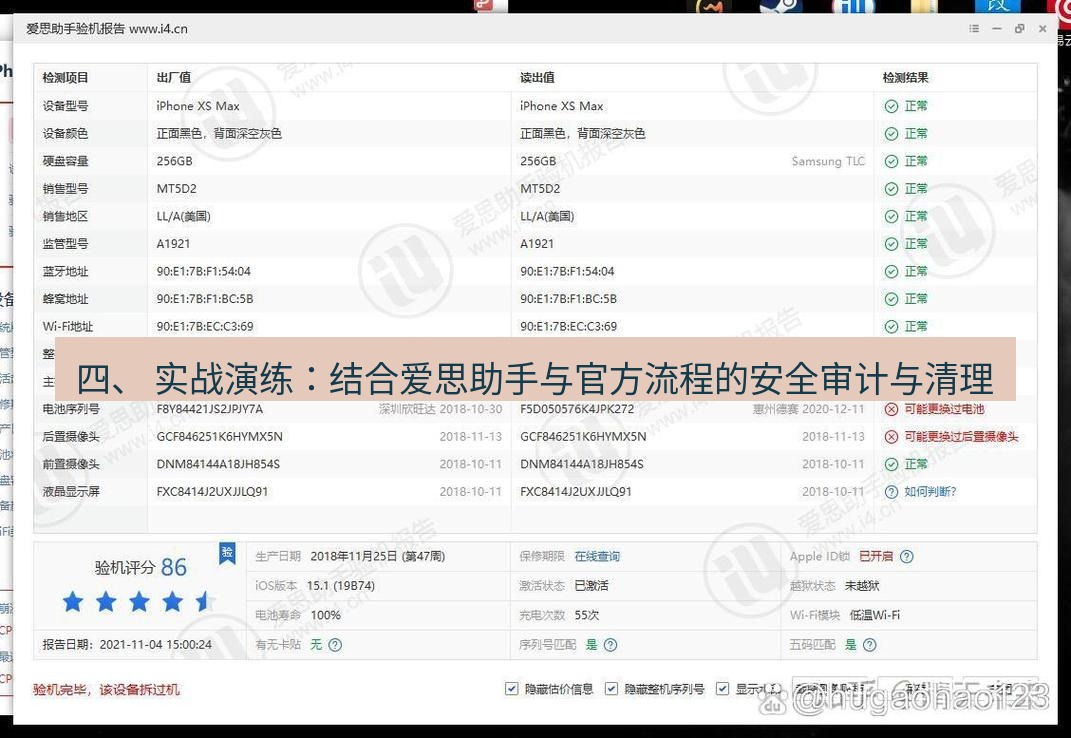
Task: Open help icon beside 序列号匹配 是
Action: tap(611, 644)
